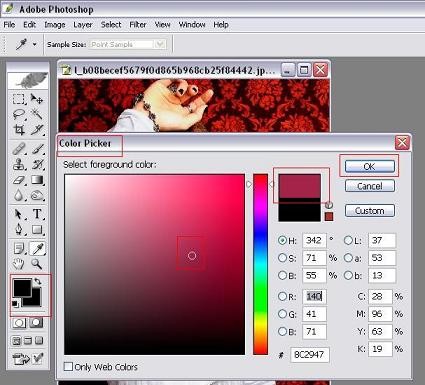Enable Only Web Colors checkbox

pyautogui.click(x=68, y=367)
